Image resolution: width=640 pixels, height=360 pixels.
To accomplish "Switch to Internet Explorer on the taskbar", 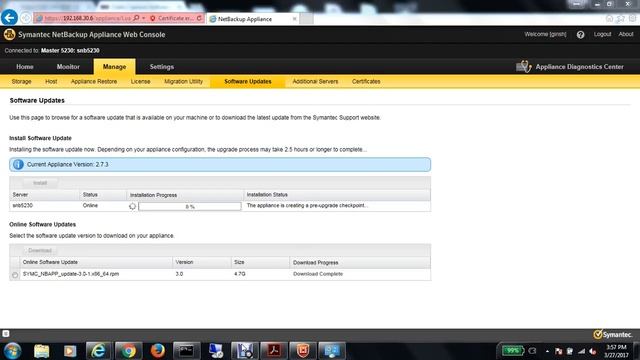I will 98,351.
